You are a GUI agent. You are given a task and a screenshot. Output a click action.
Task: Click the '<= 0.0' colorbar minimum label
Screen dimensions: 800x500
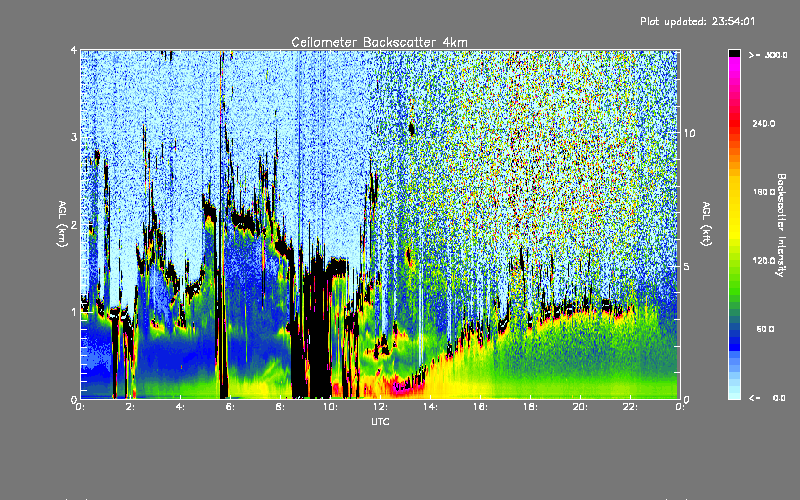(767, 397)
